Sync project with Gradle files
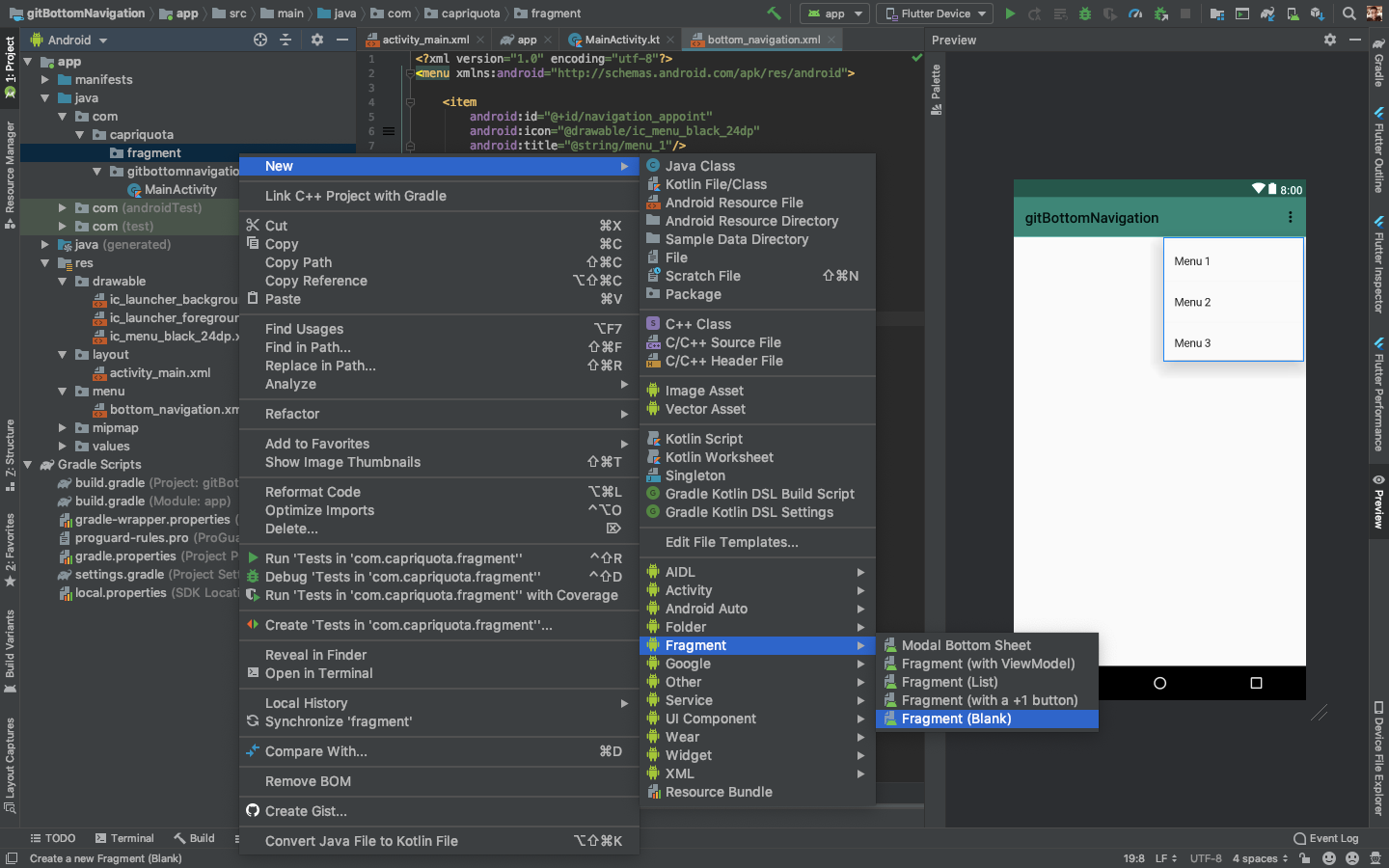This screenshot has width=1389, height=868. 1267,14
